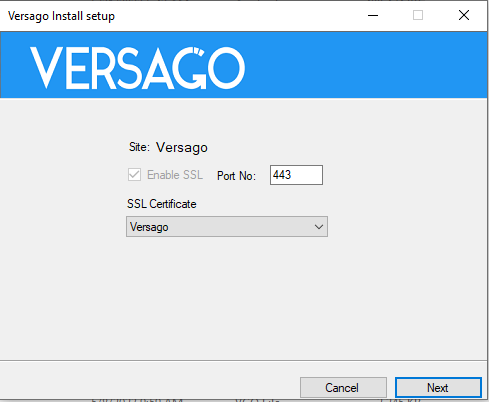
Task: Click the disabled maximize window button
Action: pyautogui.click(x=418, y=15)
